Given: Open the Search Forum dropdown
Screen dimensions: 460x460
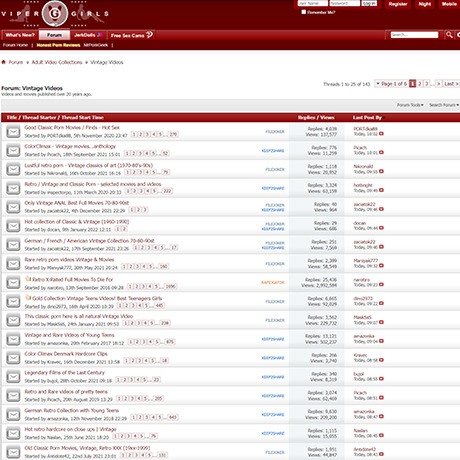Looking at the screenshot, I should (444, 105).
